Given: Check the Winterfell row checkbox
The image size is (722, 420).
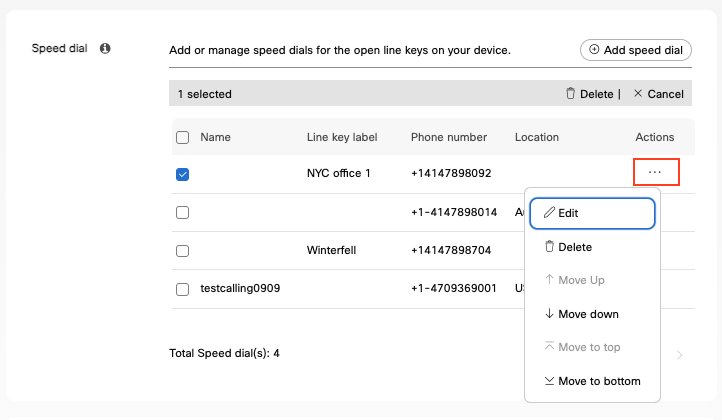Looking at the screenshot, I should click(182, 251).
